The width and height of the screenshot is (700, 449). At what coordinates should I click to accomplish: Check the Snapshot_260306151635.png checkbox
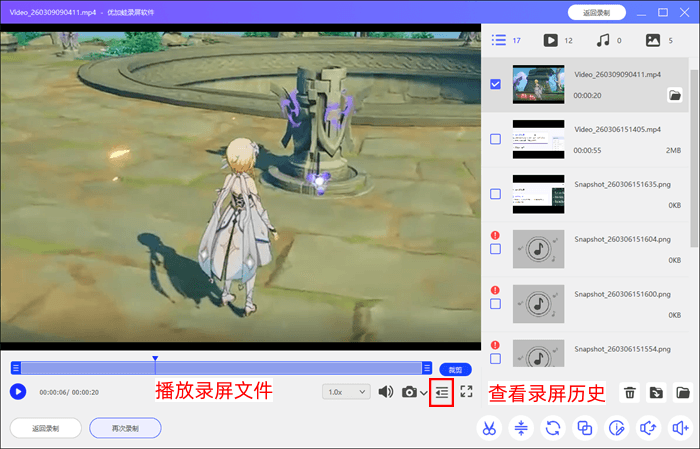click(x=495, y=194)
